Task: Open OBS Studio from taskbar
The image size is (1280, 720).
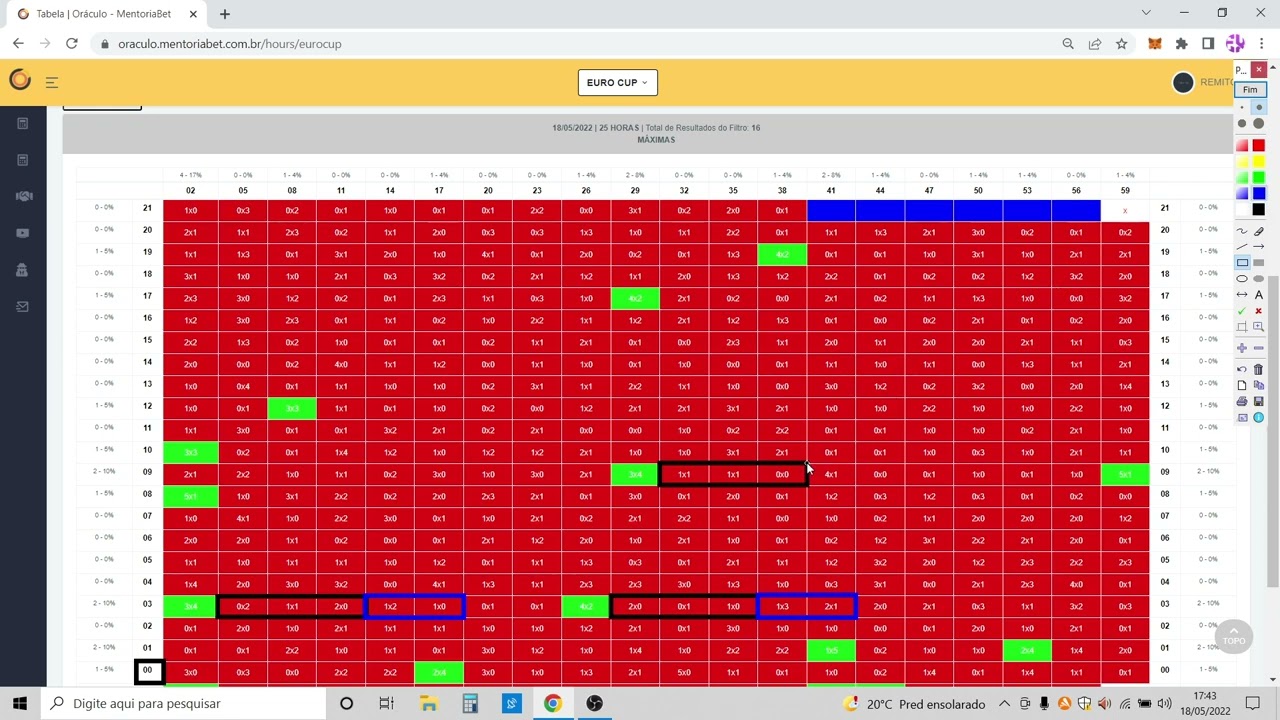Action: pos(595,704)
